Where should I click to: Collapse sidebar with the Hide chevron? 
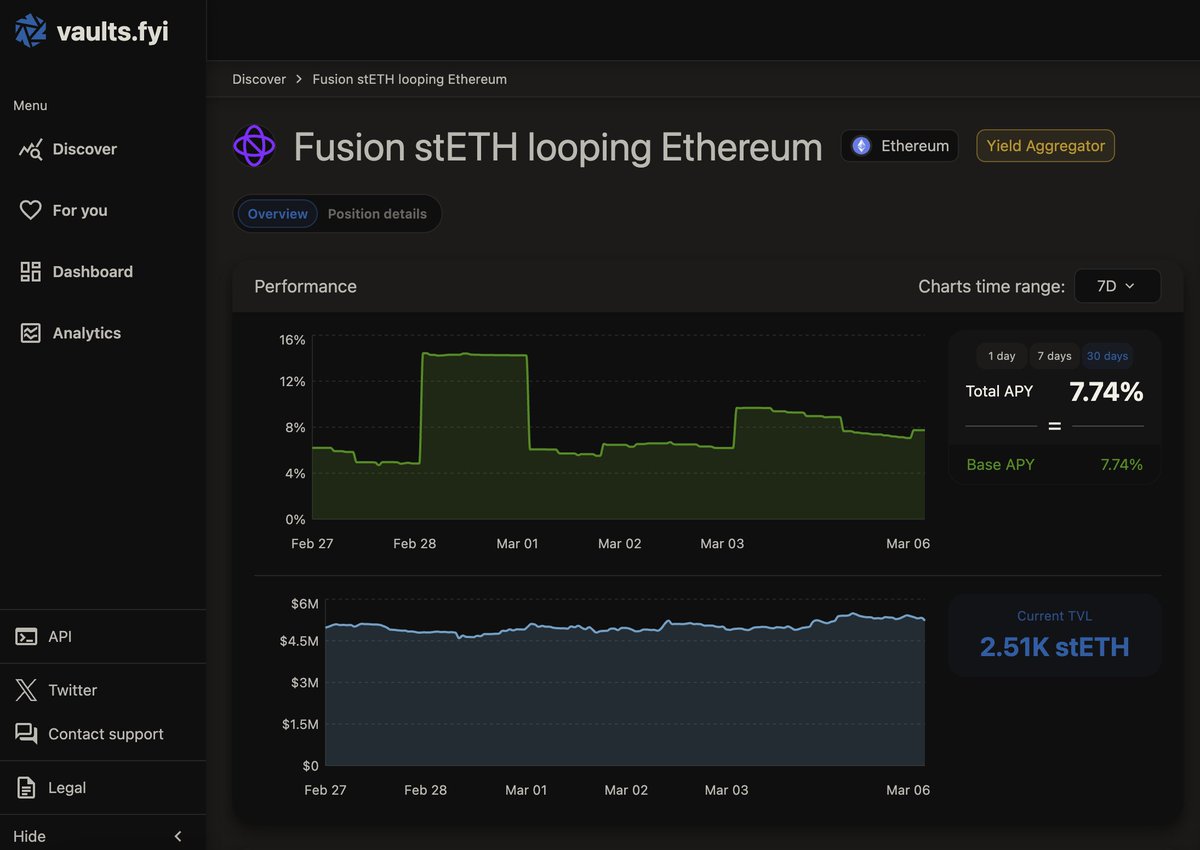[178, 836]
